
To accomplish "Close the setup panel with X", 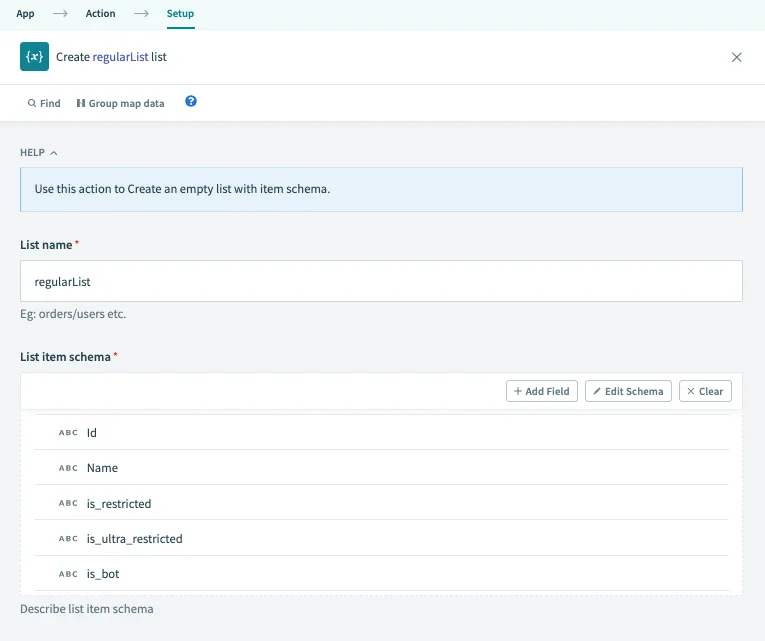I will click(x=737, y=57).
